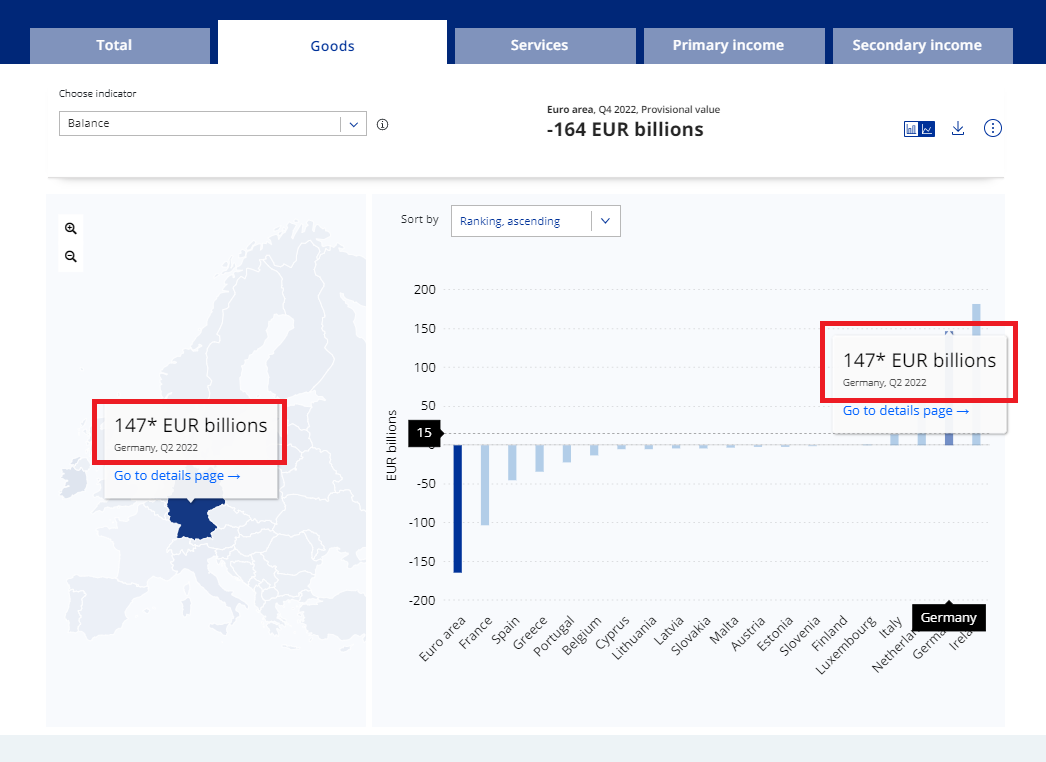Image resolution: width=1046 pixels, height=762 pixels.
Task: Select the highlighted Goods view toggle
Action: [331, 45]
